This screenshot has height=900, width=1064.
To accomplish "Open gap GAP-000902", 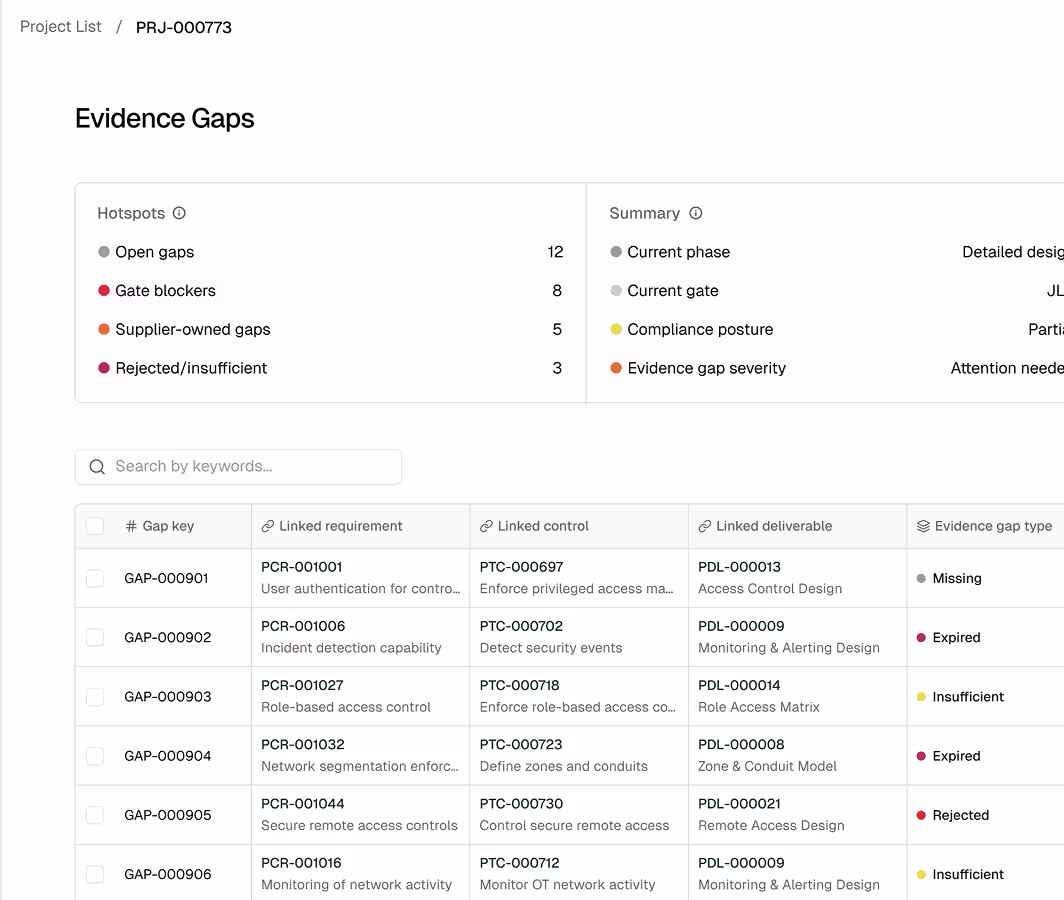I will click(x=168, y=637).
